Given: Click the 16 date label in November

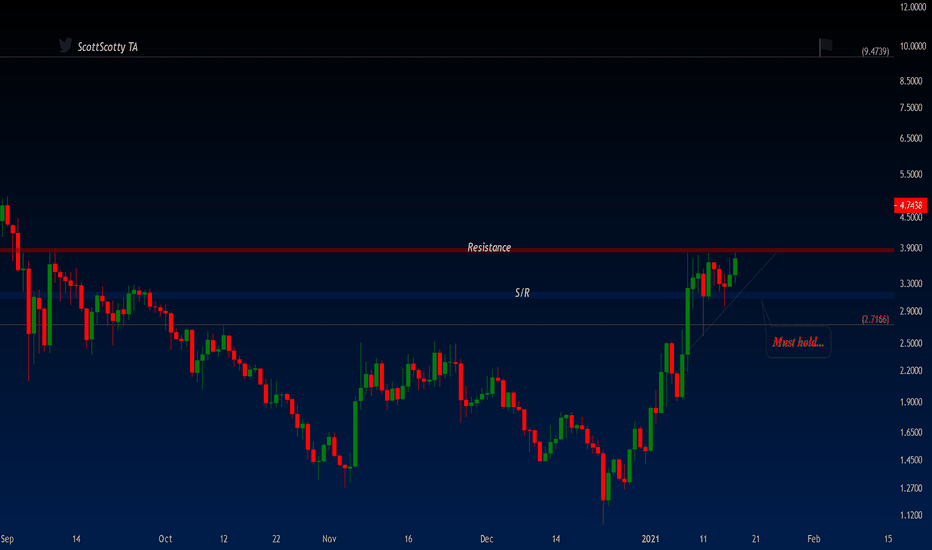Looking at the screenshot, I should point(408,539).
